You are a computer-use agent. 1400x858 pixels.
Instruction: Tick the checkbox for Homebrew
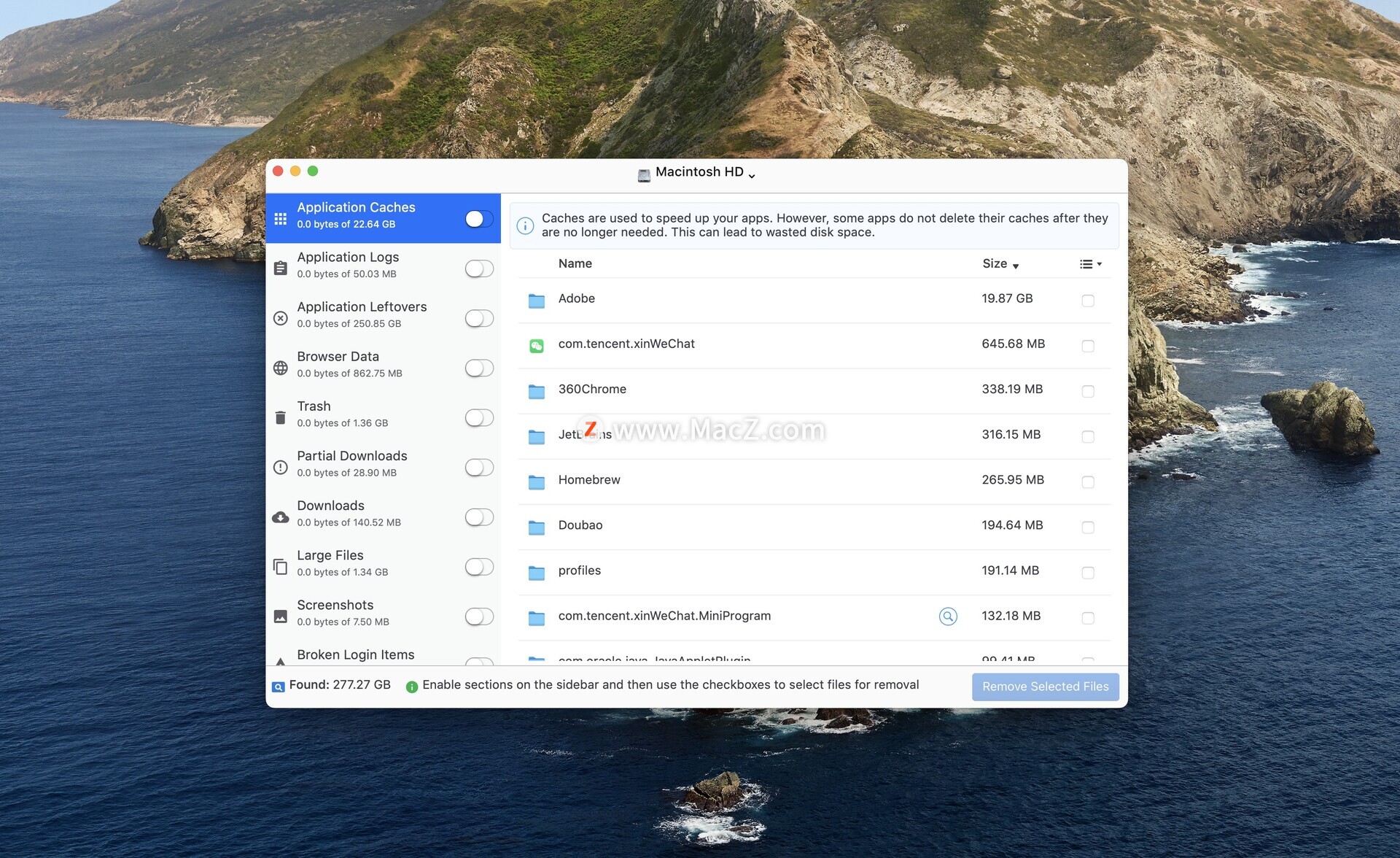coord(1087,482)
